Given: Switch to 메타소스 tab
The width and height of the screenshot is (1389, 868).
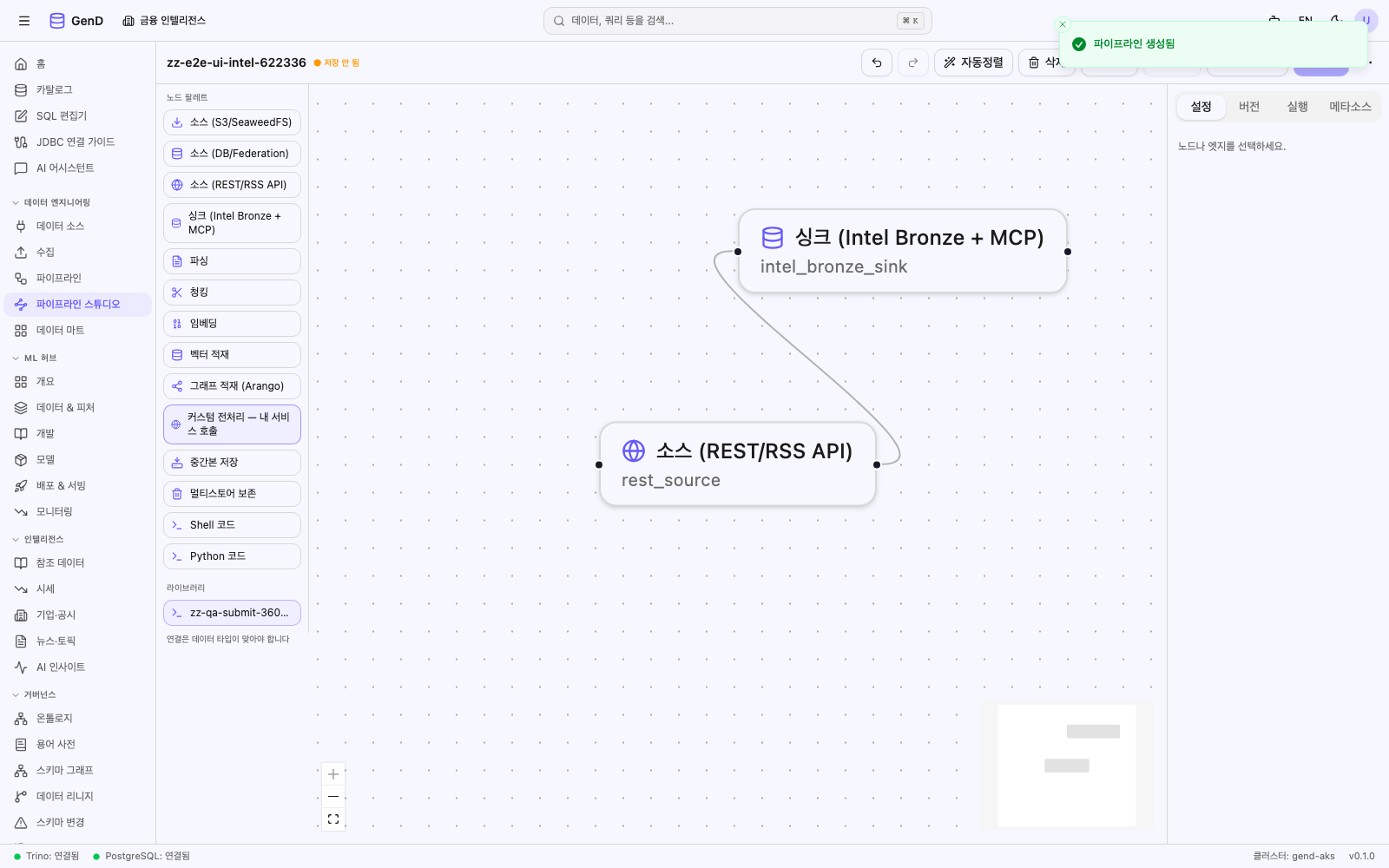Looking at the screenshot, I should coord(1350,107).
